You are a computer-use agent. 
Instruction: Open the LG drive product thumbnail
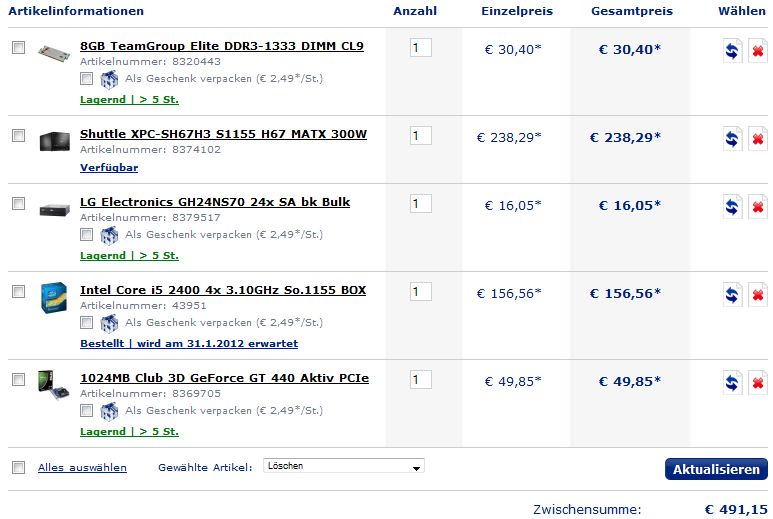[x=54, y=210]
